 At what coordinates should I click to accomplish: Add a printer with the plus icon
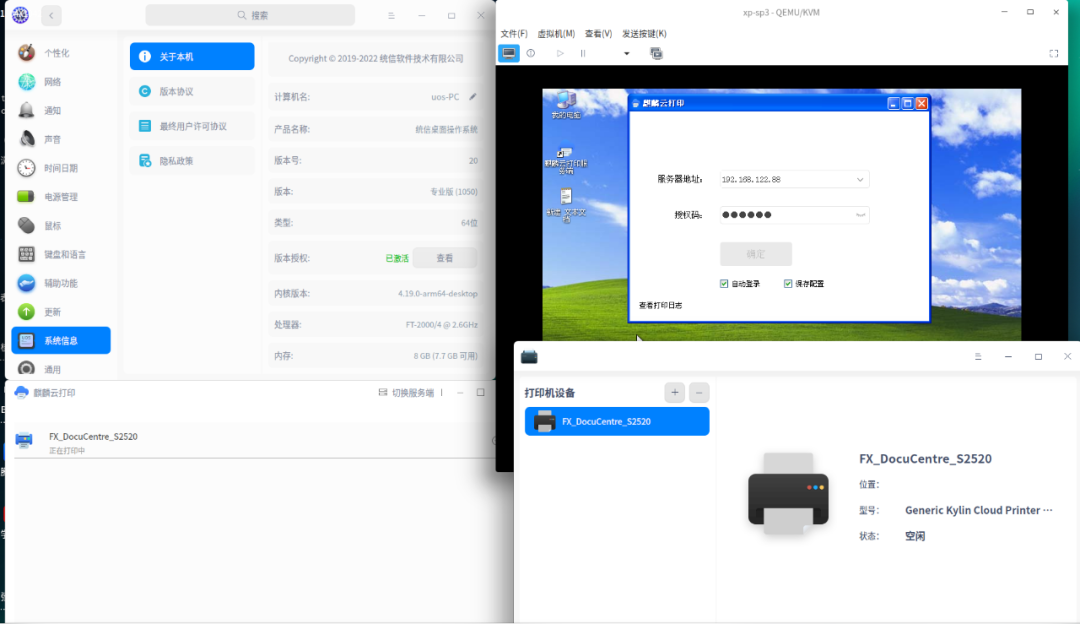click(x=675, y=392)
